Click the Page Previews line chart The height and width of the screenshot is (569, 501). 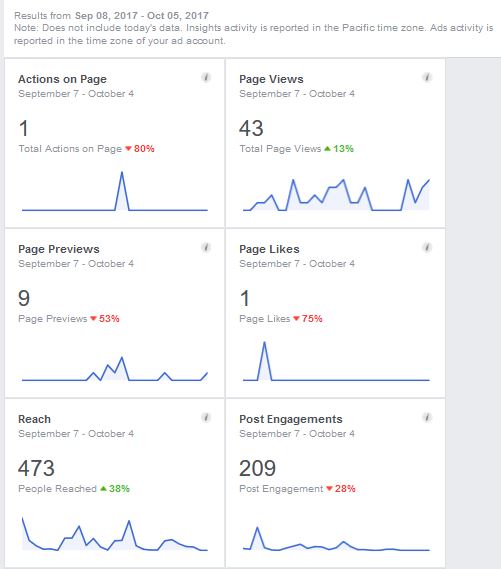(115, 369)
